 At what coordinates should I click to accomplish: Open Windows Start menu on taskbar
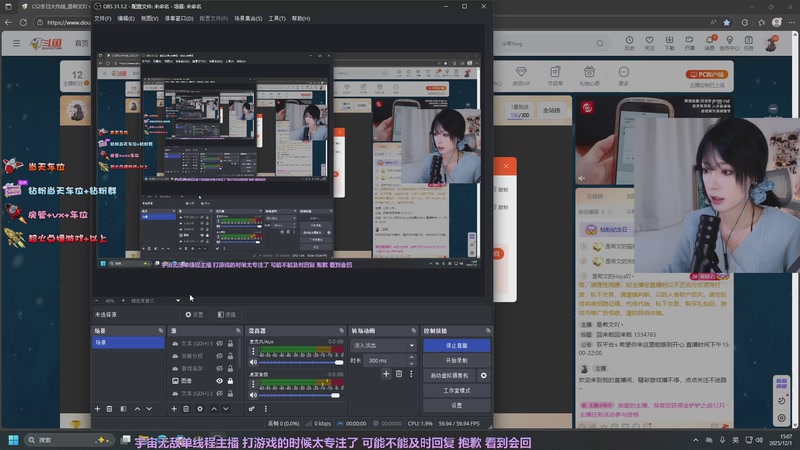point(14,440)
